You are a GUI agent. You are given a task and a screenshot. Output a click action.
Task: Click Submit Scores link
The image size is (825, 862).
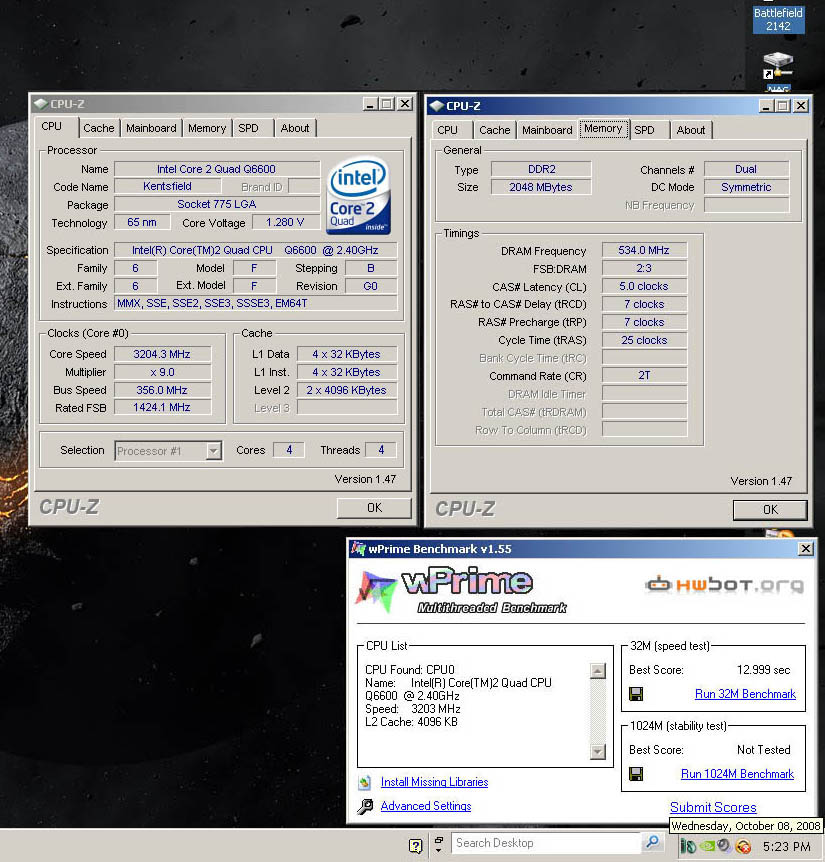coord(713,807)
